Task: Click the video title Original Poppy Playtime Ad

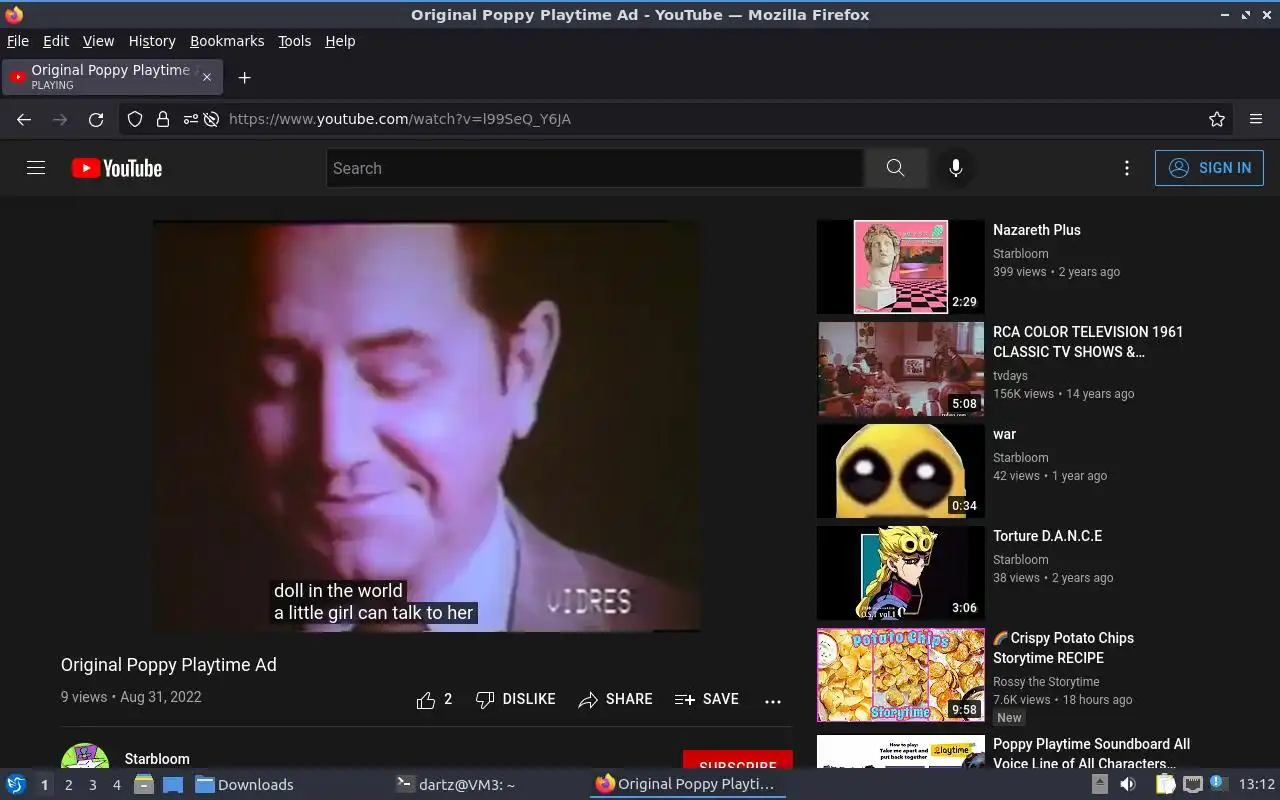Action: (169, 665)
